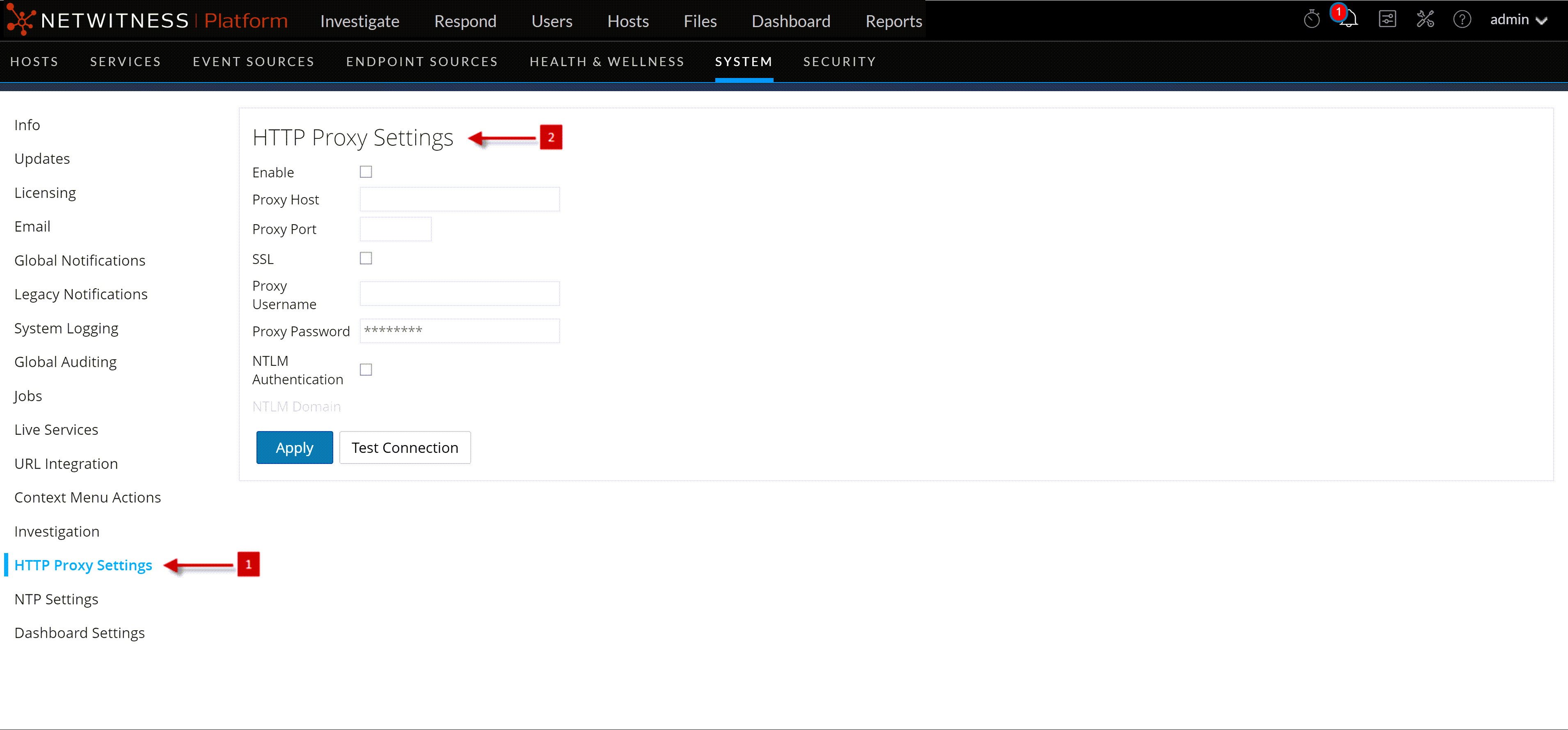The image size is (1568, 730).
Task: Click the Apply button
Action: coord(294,448)
